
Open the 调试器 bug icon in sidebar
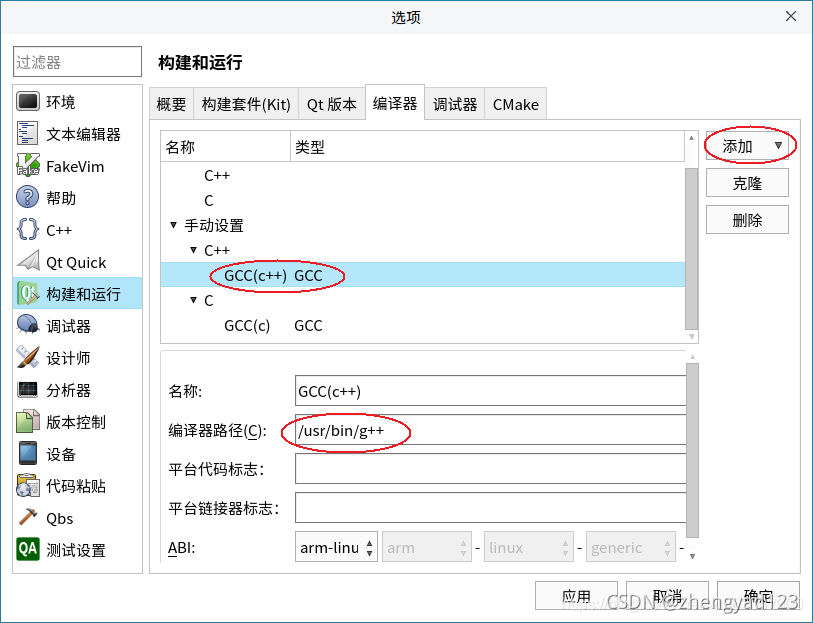click(27, 325)
